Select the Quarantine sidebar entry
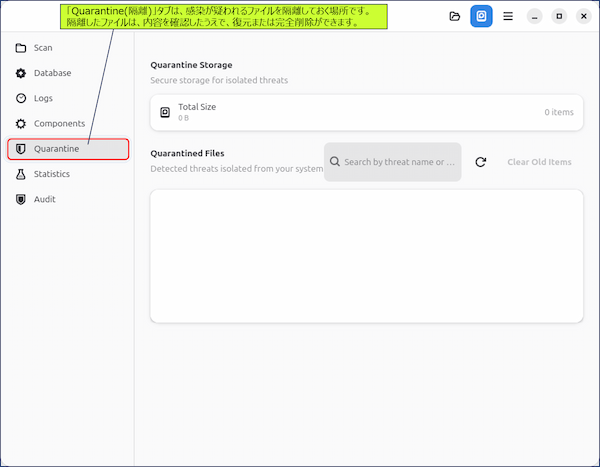The height and width of the screenshot is (467, 600). 68,149
